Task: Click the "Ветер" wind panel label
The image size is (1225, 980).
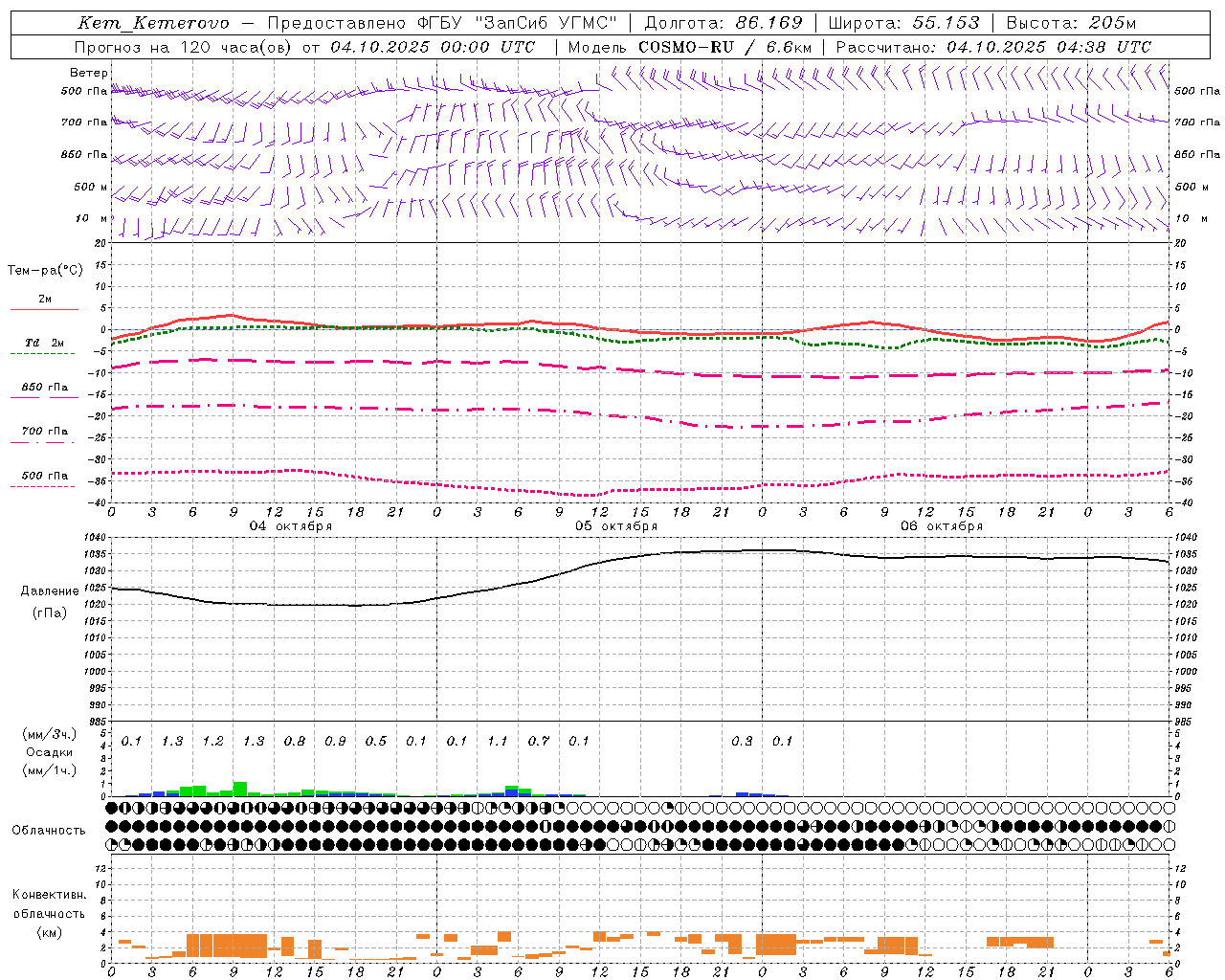Action: click(x=89, y=73)
